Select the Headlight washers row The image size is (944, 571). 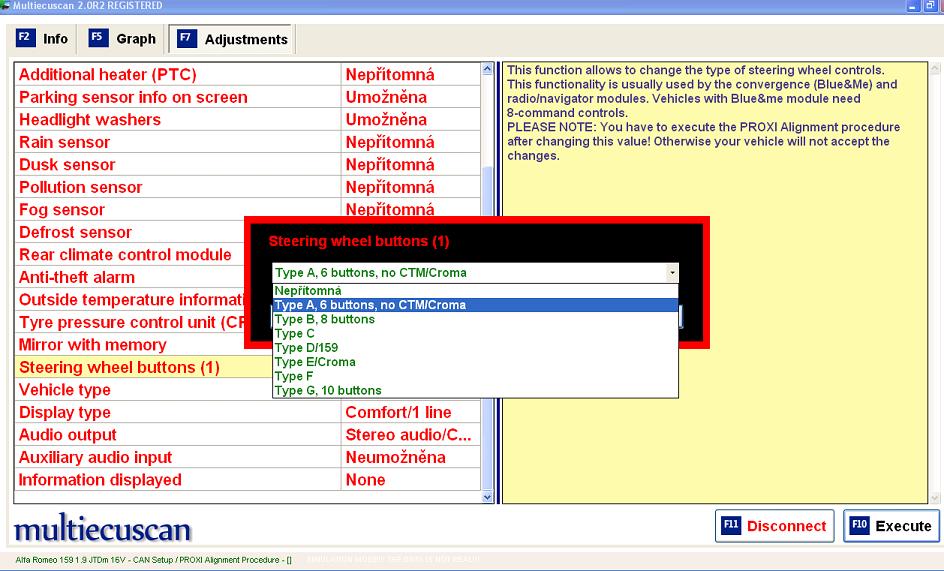point(247,120)
